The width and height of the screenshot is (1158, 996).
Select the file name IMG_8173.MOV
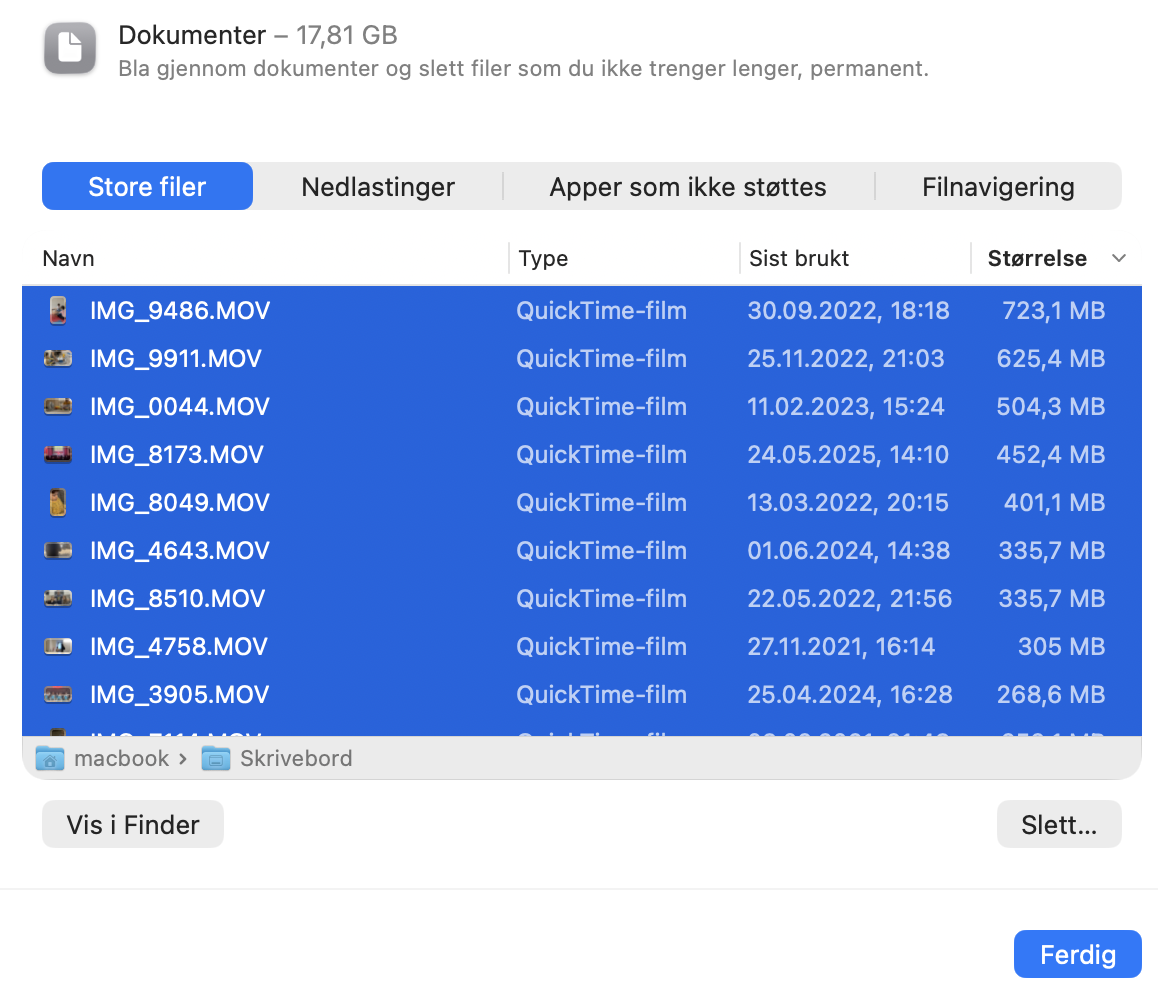point(177,455)
